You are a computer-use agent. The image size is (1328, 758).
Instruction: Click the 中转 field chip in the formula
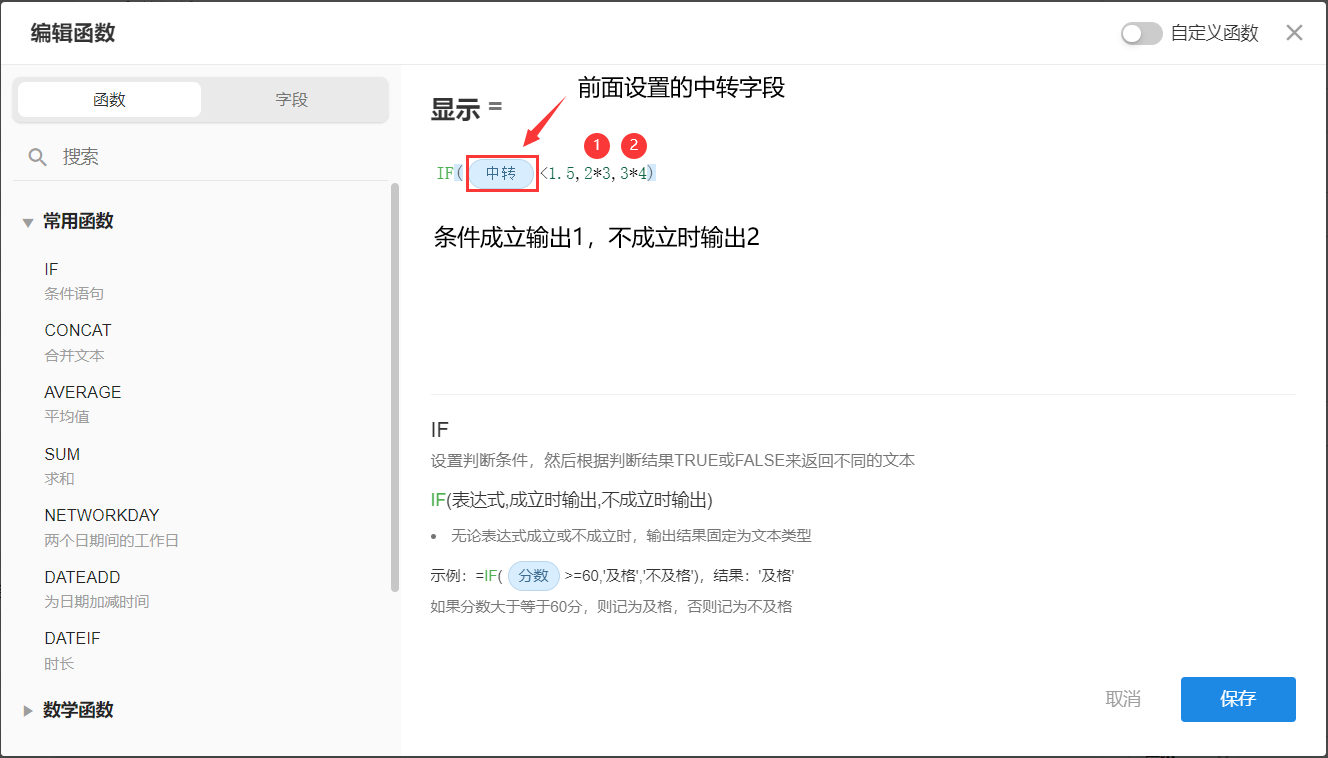coord(502,172)
